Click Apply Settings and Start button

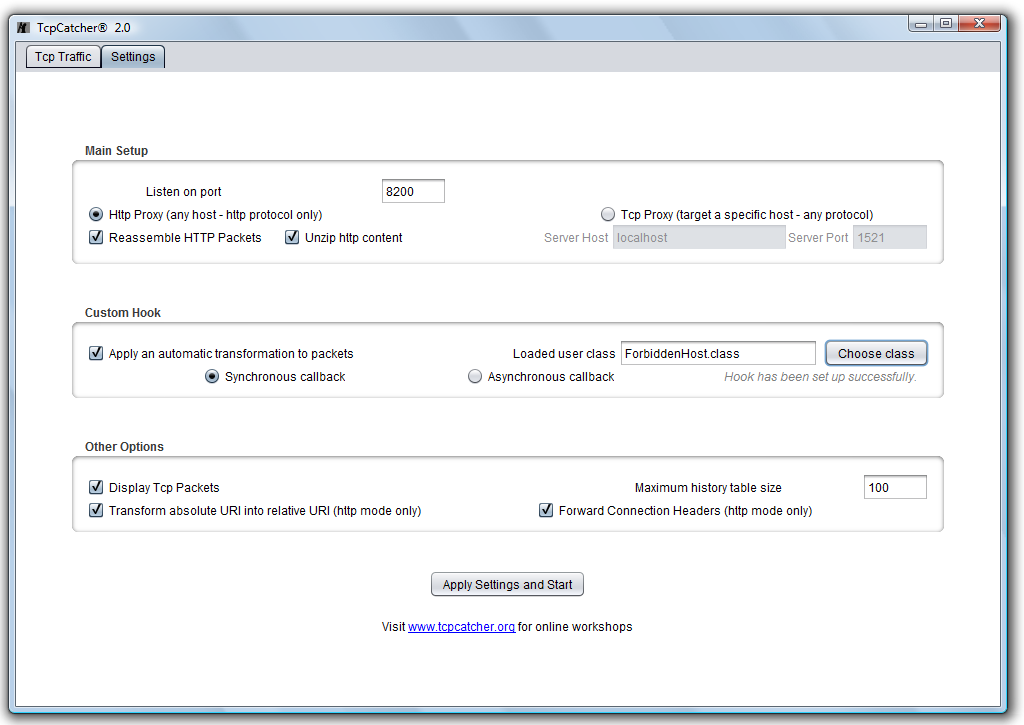point(507,585)
